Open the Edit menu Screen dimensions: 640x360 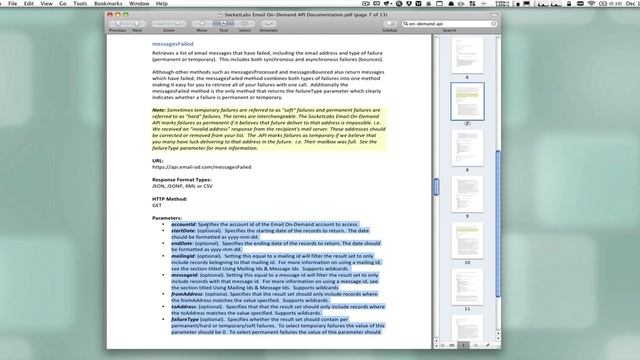[29, 3]
